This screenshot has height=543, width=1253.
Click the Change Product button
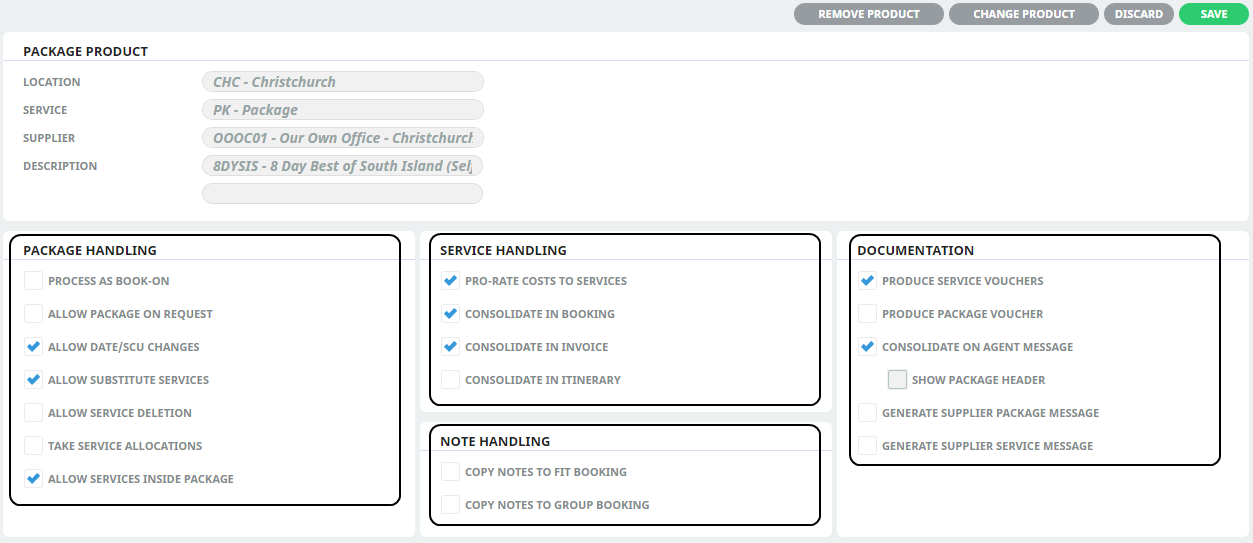tap(1023, 14)
